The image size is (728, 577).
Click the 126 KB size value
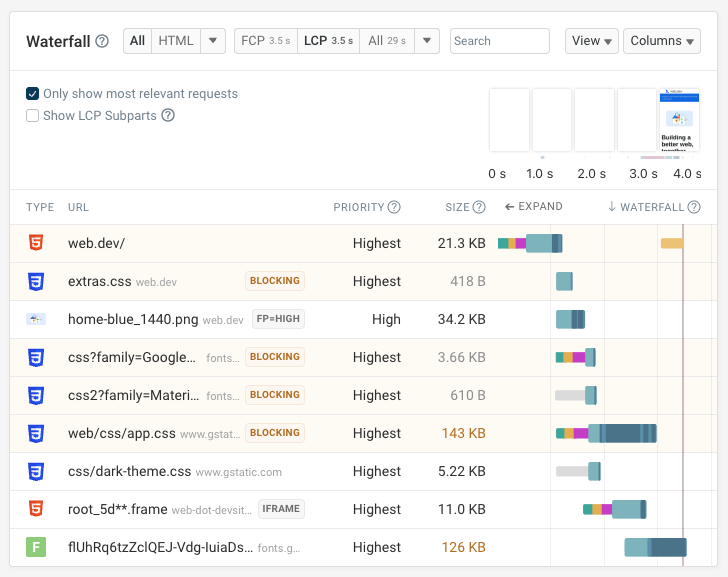(x=463, y=547)
